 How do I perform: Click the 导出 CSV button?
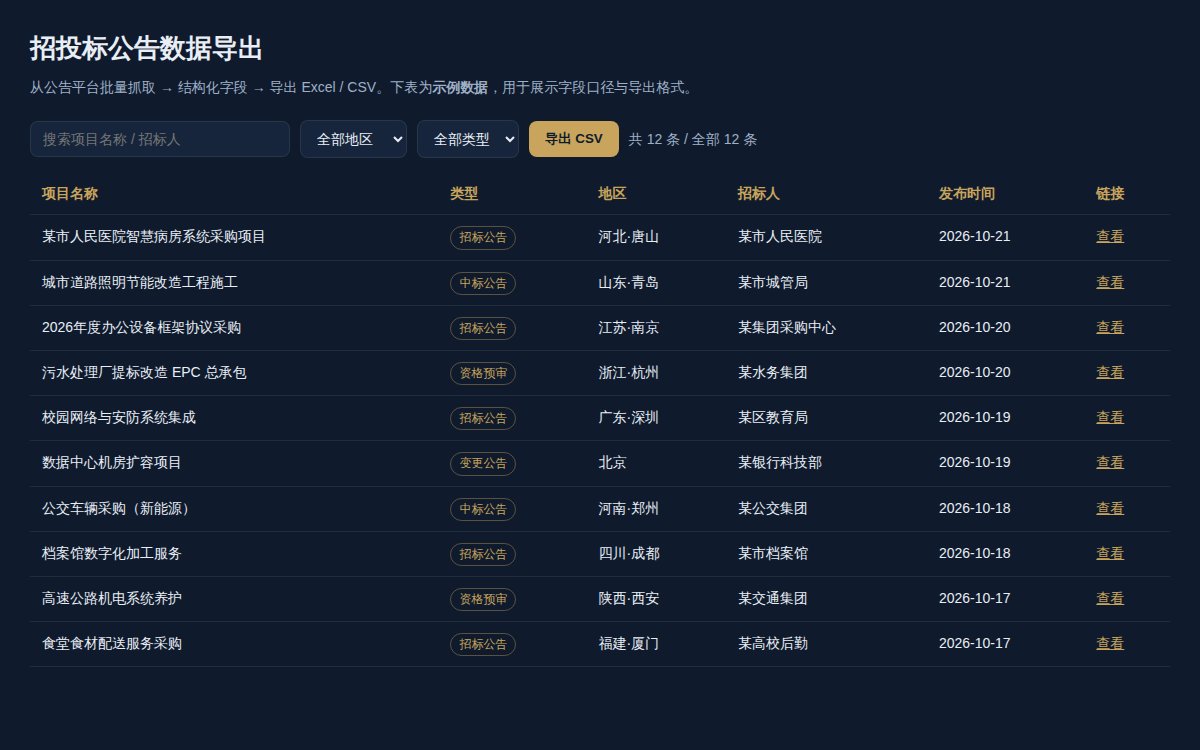574,139
